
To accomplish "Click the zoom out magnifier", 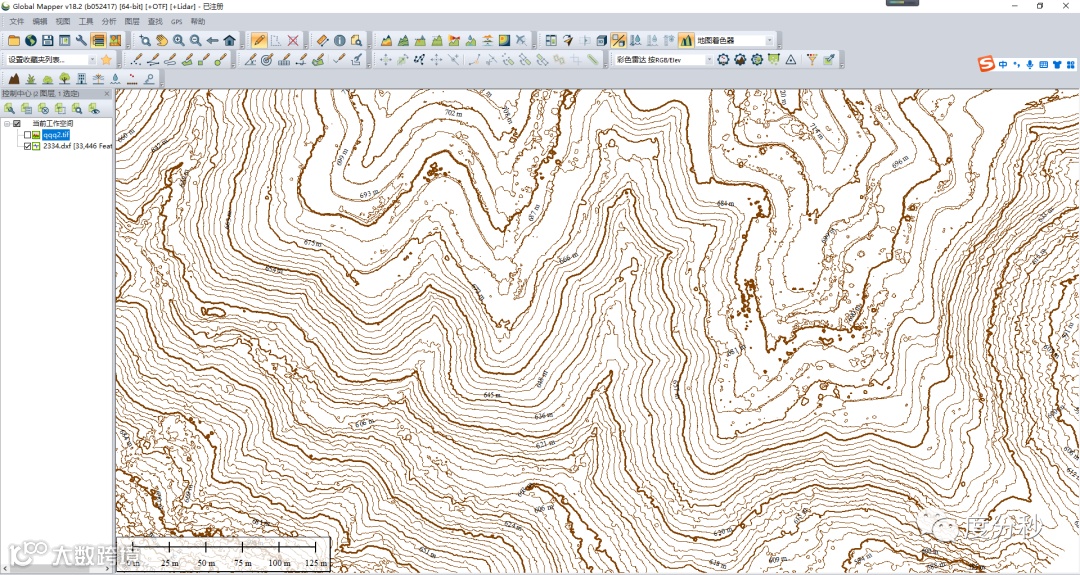I will [x=196, y=41].
